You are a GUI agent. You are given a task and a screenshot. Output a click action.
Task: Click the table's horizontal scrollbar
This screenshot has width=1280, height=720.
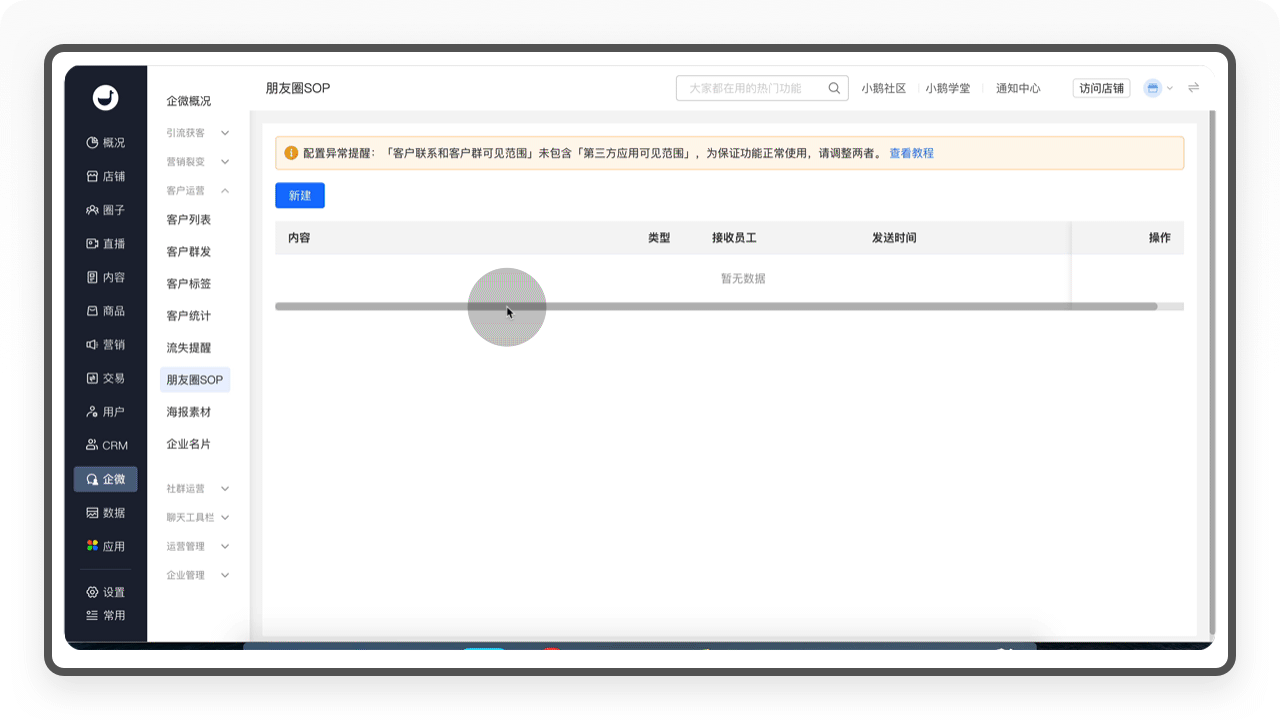(716, 307)
